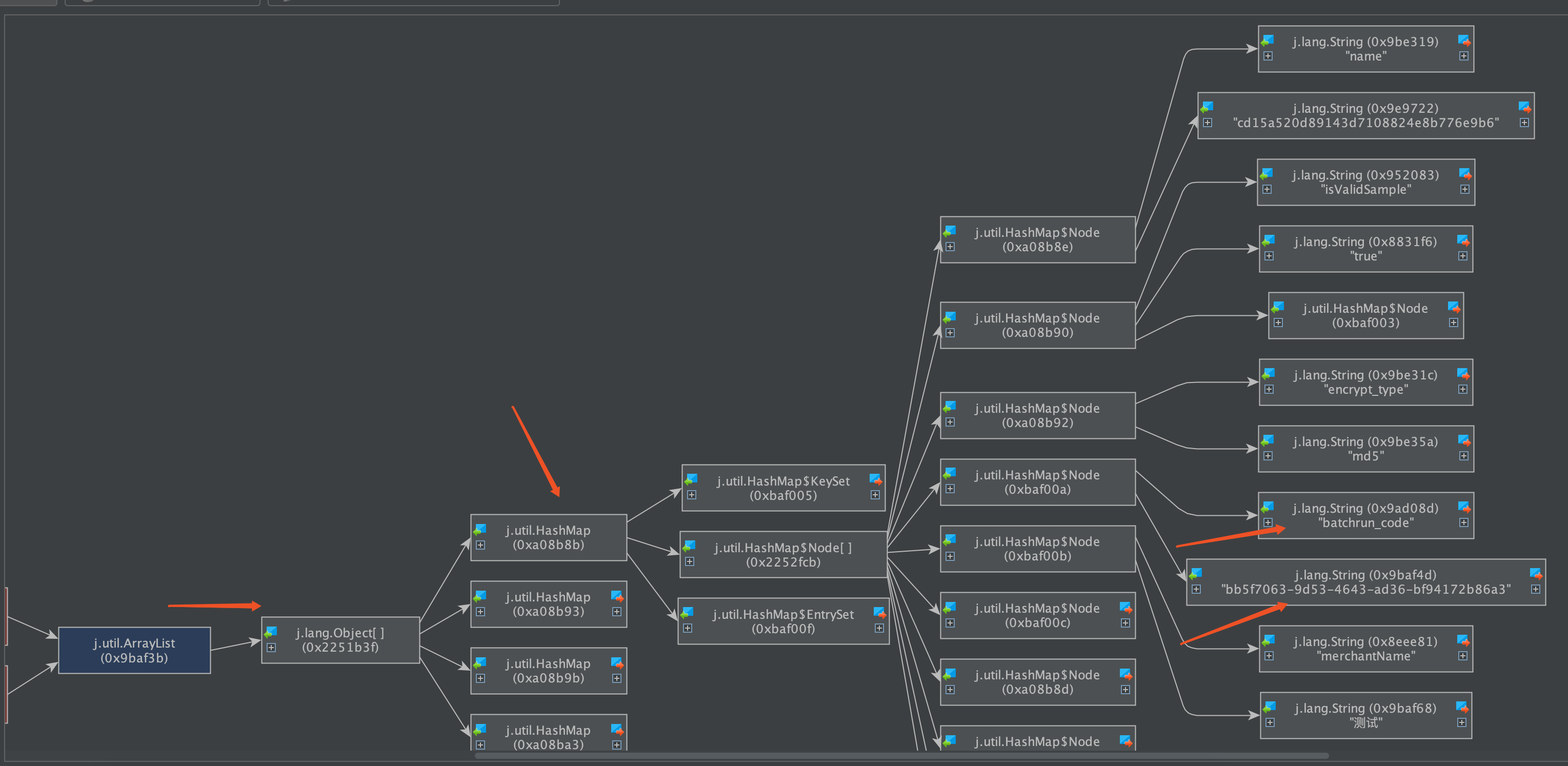Expand outgoing plus on String "bb5f7063-9d53..."
The image size is (1568, 766).
pyautogui.click(x=1536, y=589)
